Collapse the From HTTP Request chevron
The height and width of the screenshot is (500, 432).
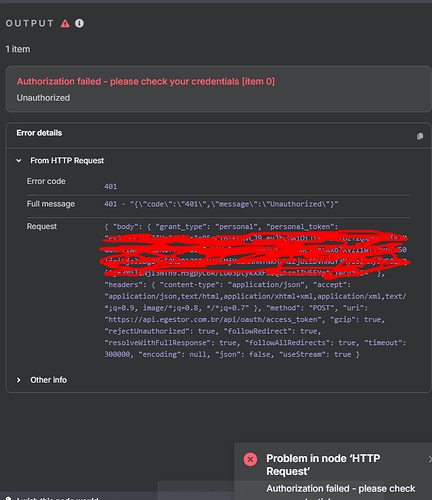point(19,161)
